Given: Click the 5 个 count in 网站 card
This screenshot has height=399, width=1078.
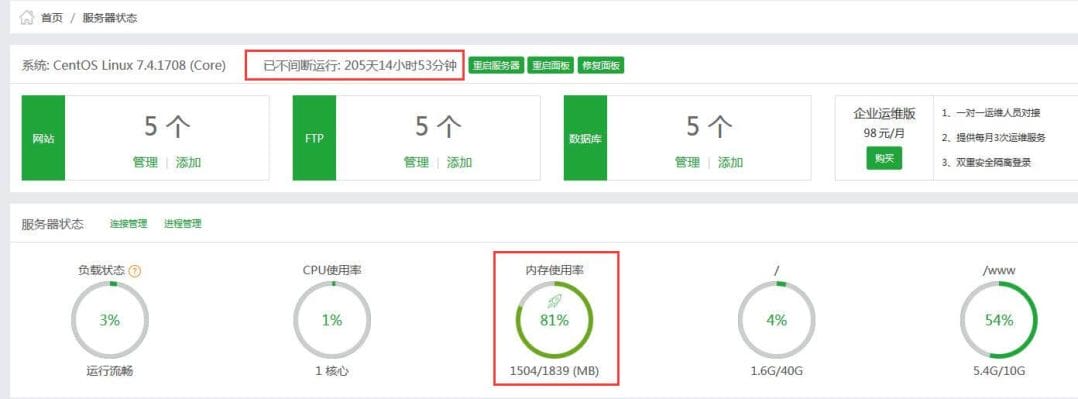Looking at the screenshot, I should click(x=167, y=127).
